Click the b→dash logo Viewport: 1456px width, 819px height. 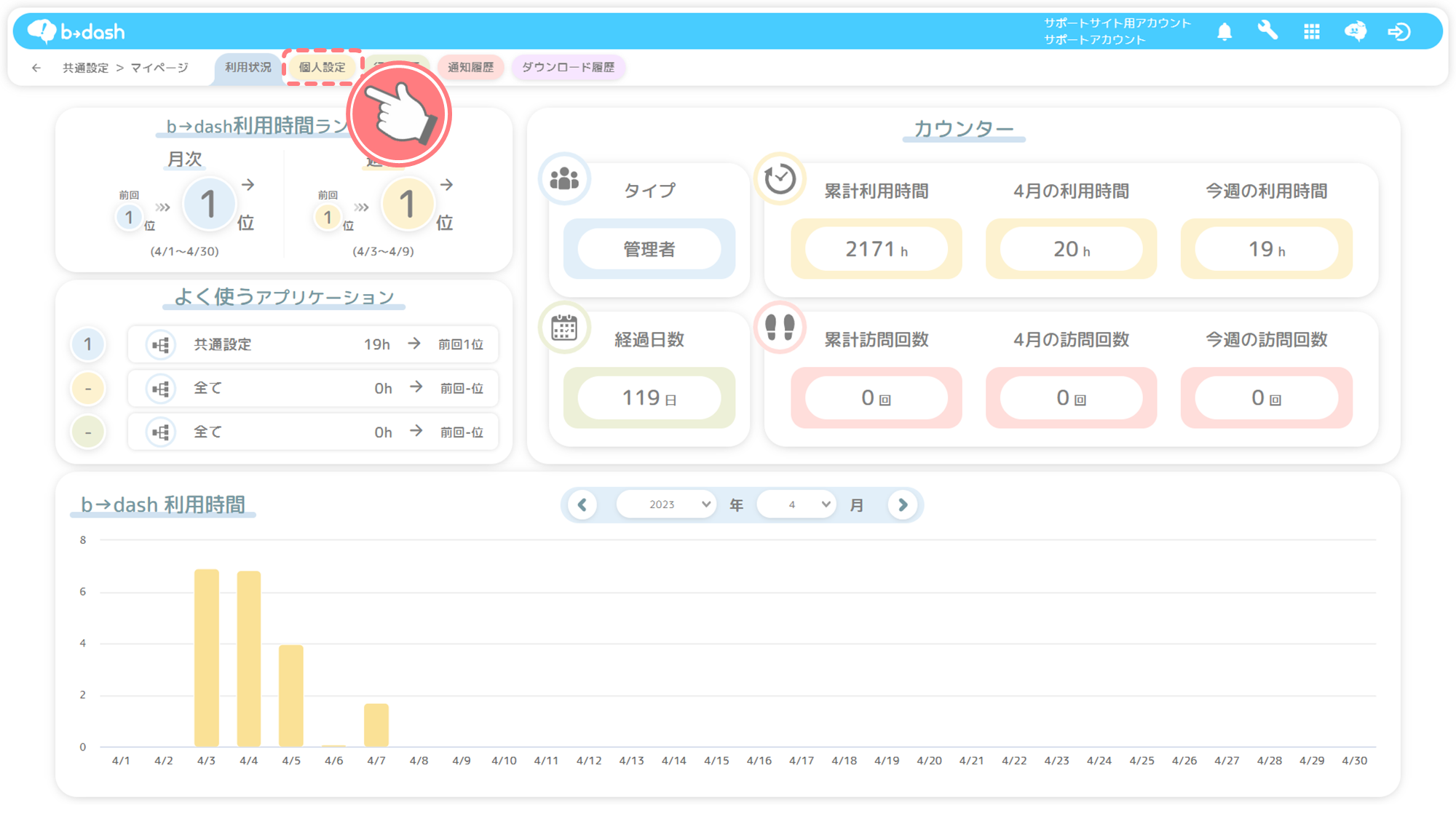(76, 31)
